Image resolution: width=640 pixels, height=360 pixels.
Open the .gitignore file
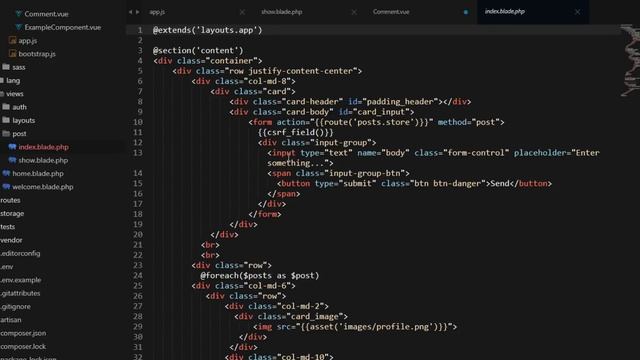coord(15,307)
